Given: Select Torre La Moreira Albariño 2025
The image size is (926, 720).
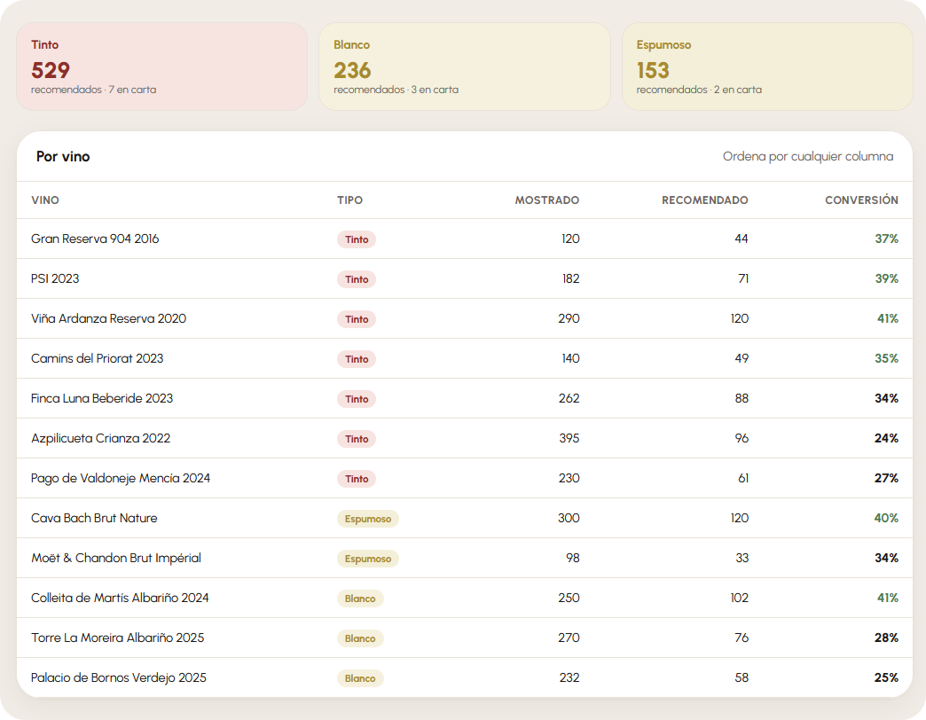Looking at the screenshot, I should tap(118, 638).
